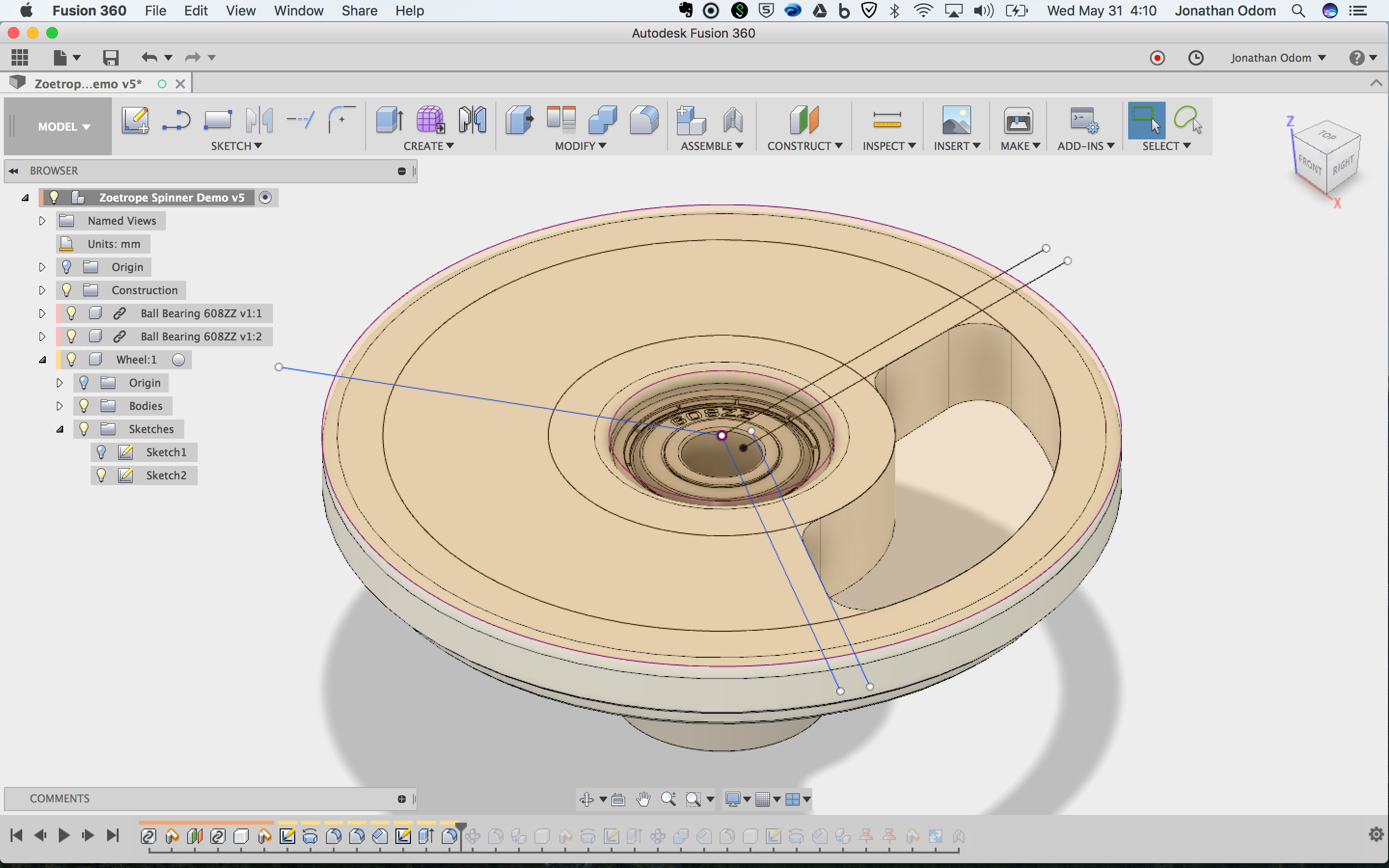Collapse the Sketches folder tree node
The width and height of the screenshot is (1389, 868).
[59, 429]
